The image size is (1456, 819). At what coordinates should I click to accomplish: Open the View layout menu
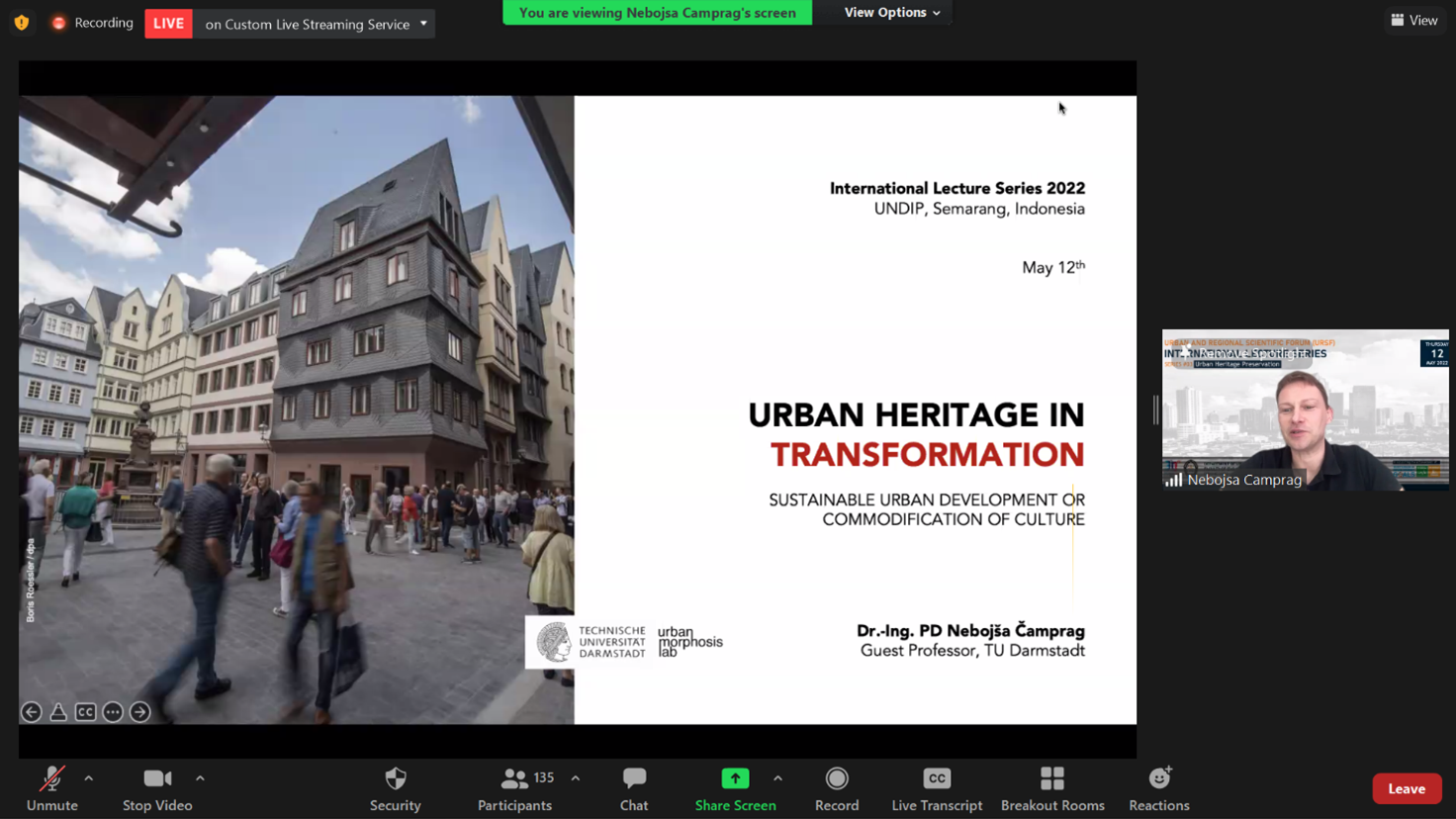pos(1414,20)
